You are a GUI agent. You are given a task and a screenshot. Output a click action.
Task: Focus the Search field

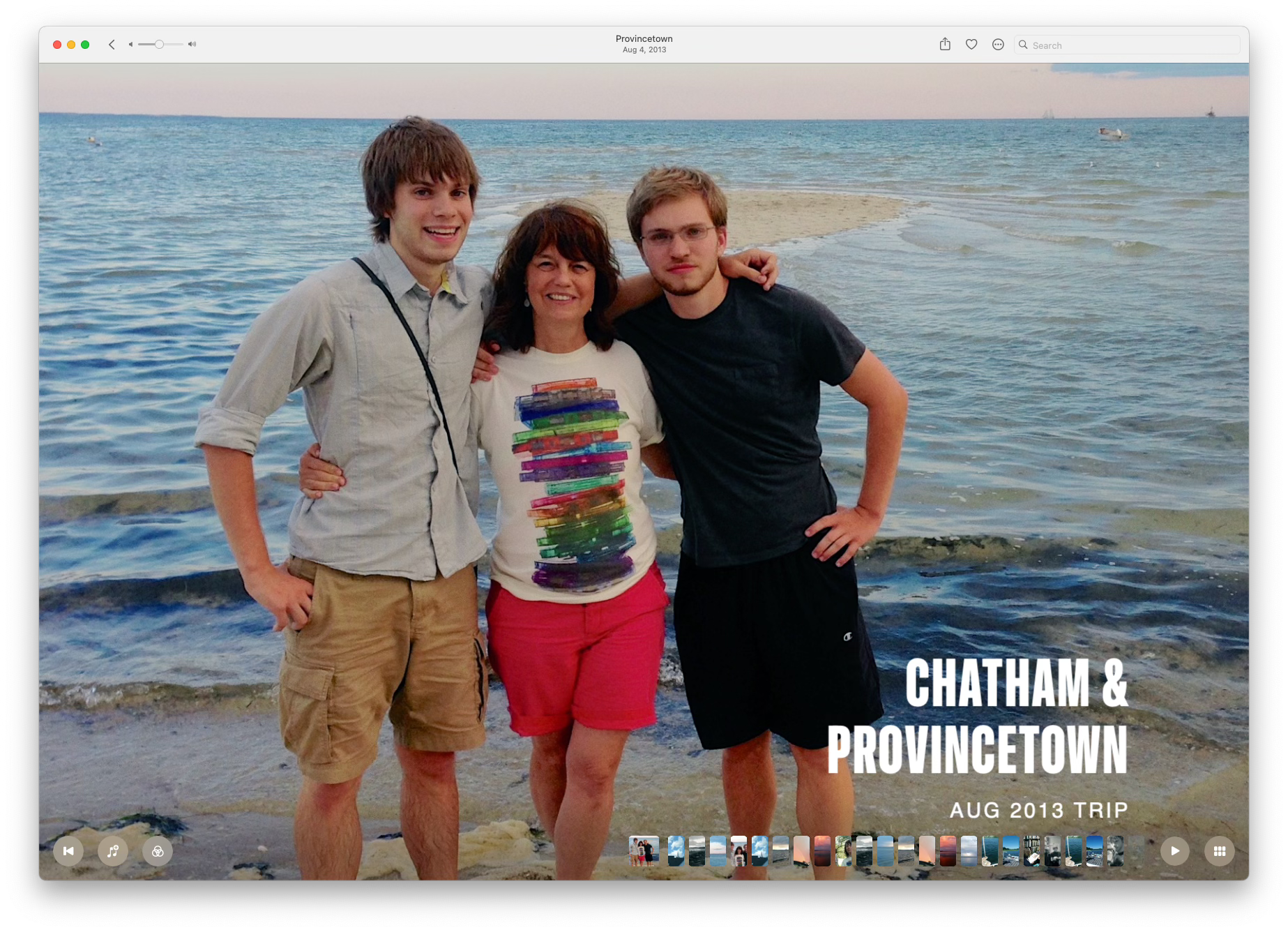pyautogui.click(x=1127, y=45)
